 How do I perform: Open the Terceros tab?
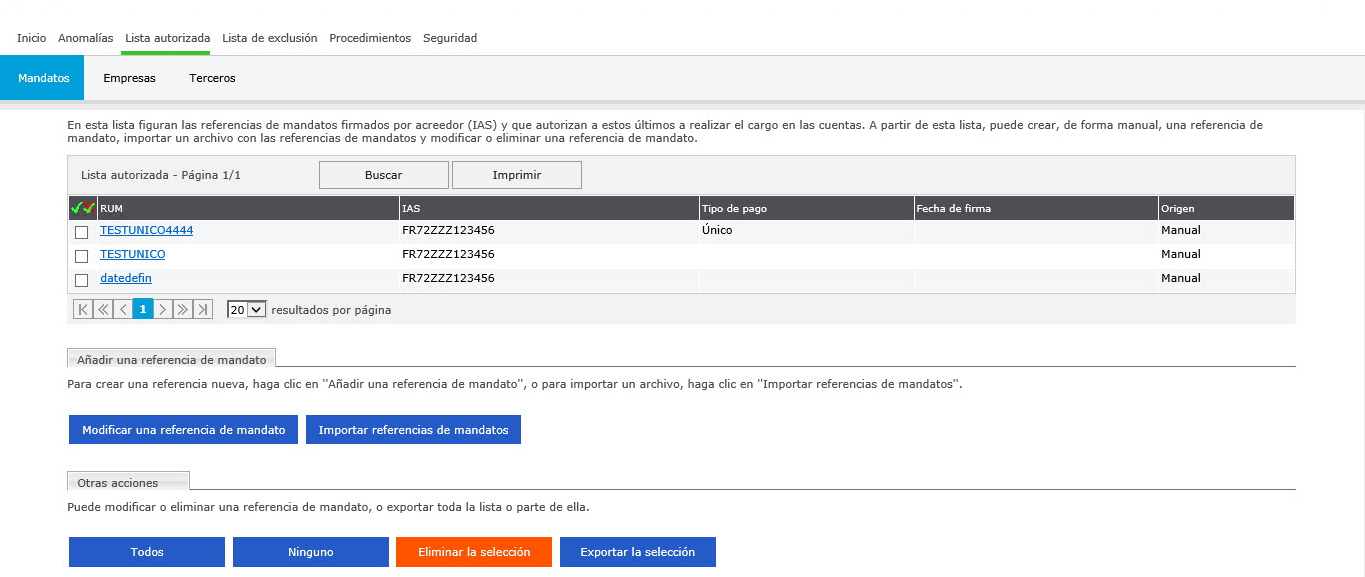point(212,78)
